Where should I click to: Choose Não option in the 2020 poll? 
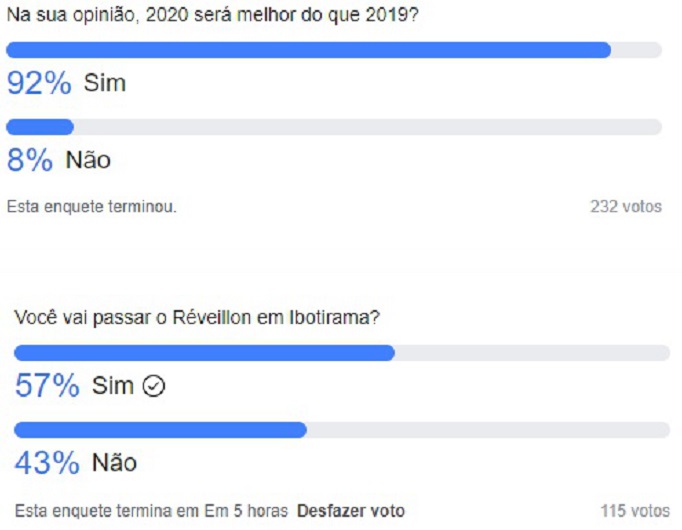click(88, 159)
